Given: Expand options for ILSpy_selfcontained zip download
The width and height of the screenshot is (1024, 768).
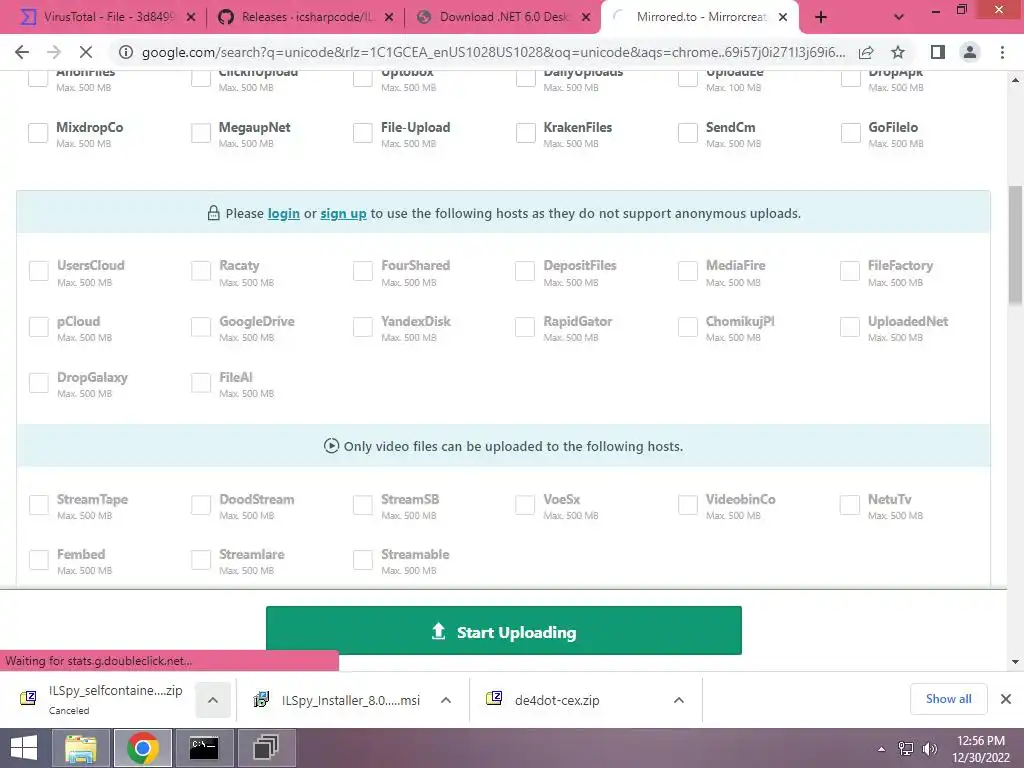Looking at the screenshot, I should 213,700.
